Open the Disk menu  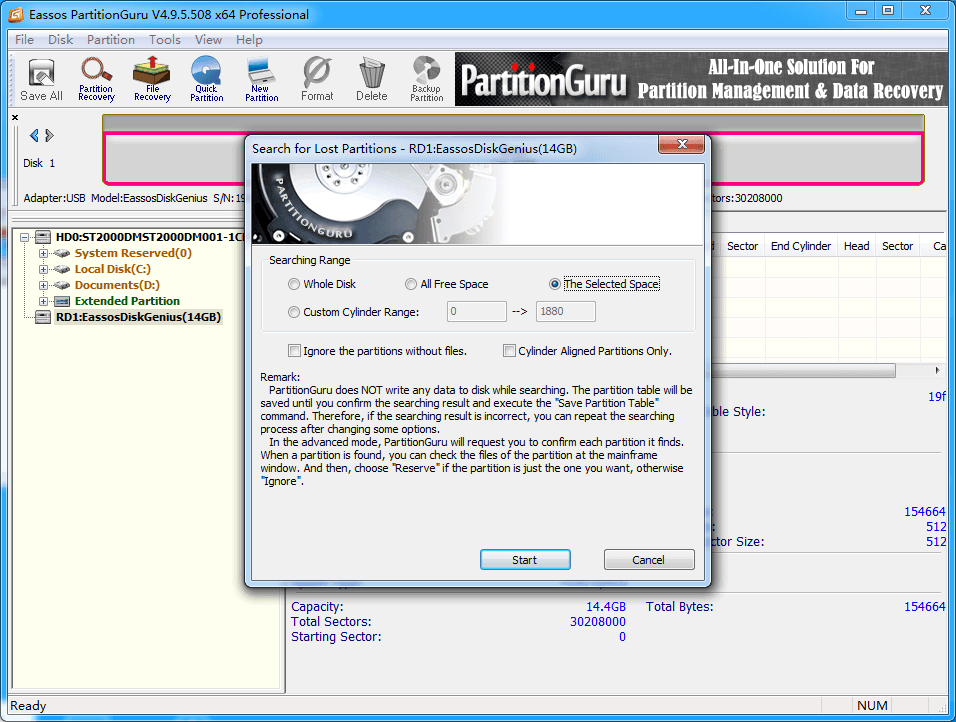coord(60,40)
